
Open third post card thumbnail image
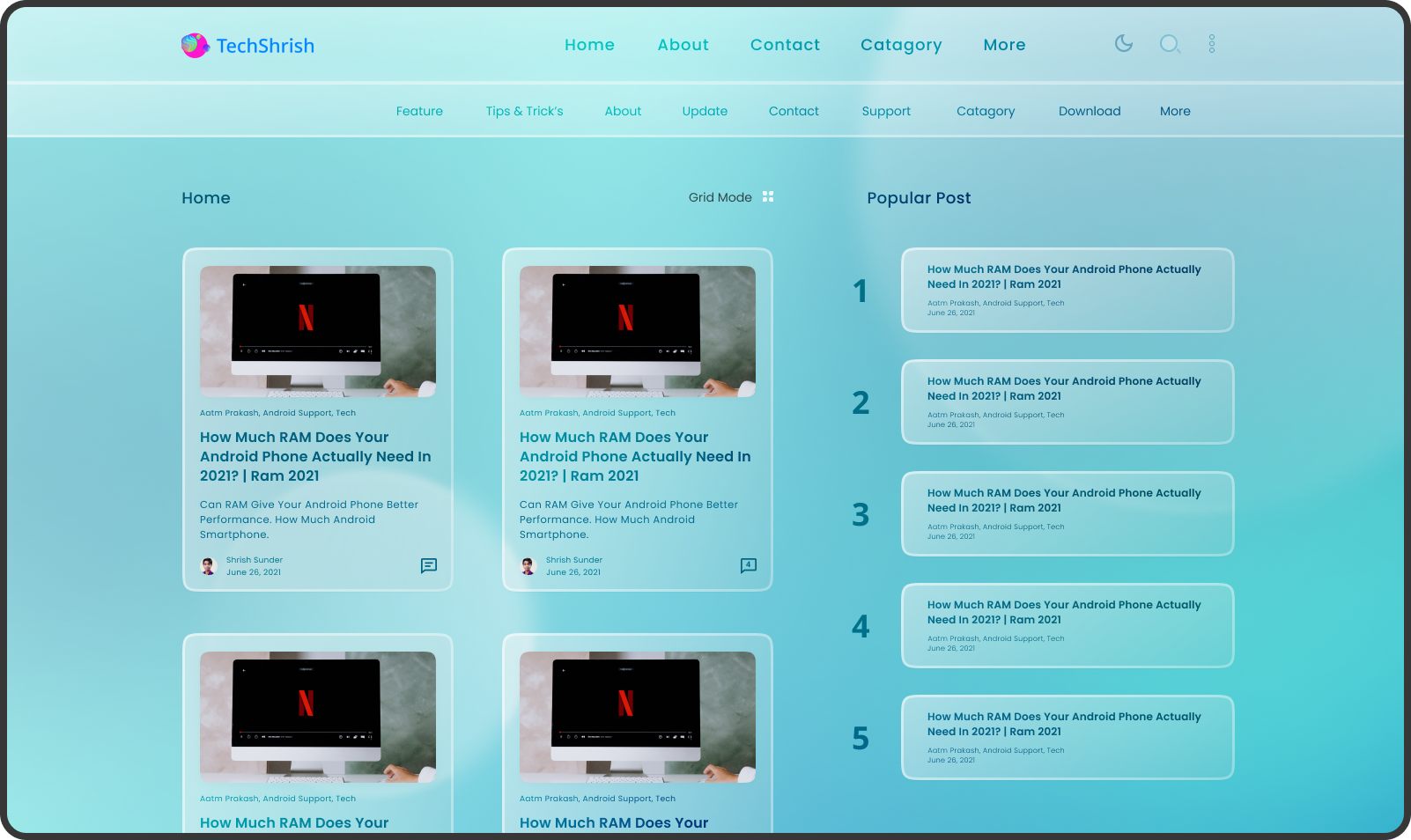point(318,717)
